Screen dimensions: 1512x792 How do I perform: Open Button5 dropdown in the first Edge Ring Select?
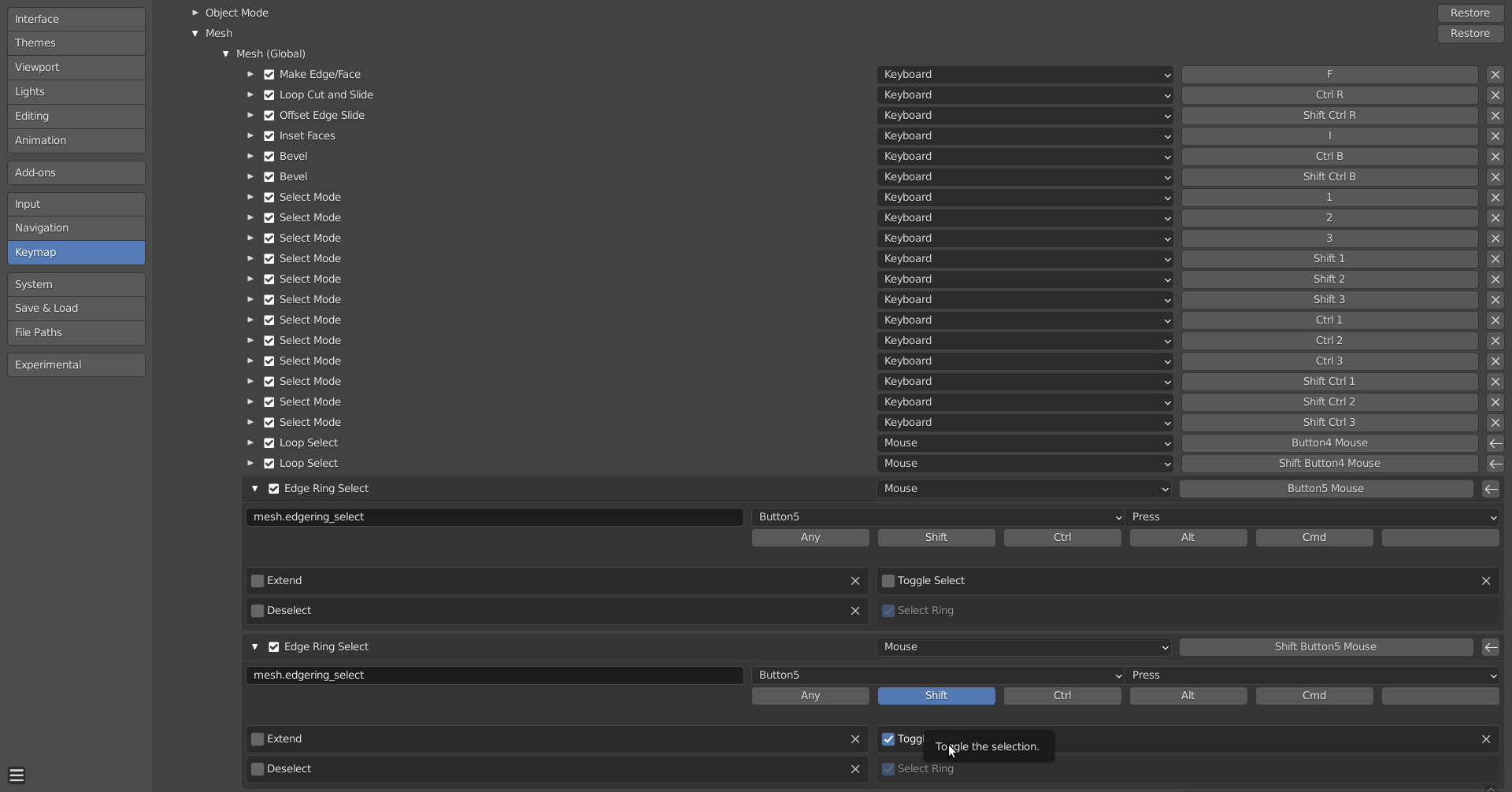(938, 517)
